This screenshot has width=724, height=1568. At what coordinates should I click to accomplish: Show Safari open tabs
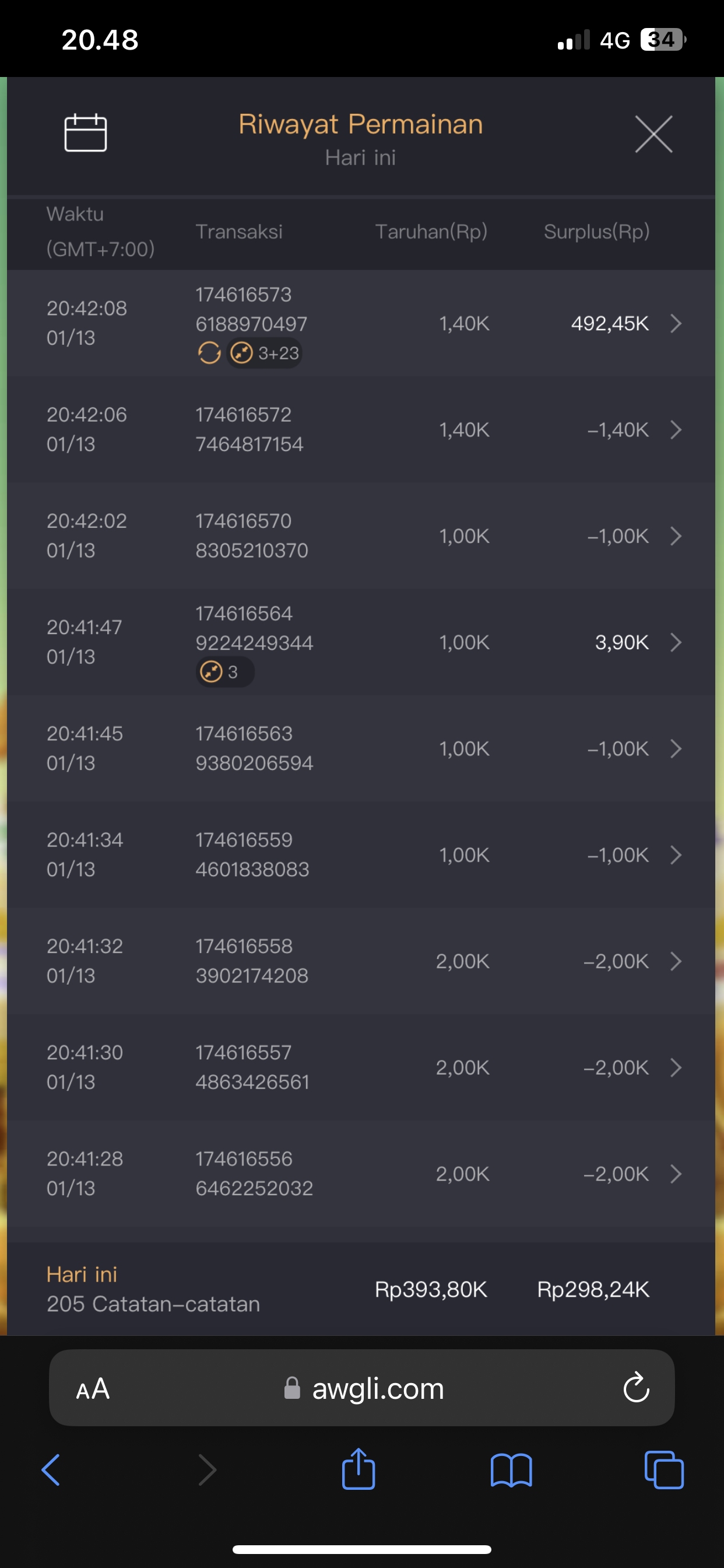coord(664,1470)
